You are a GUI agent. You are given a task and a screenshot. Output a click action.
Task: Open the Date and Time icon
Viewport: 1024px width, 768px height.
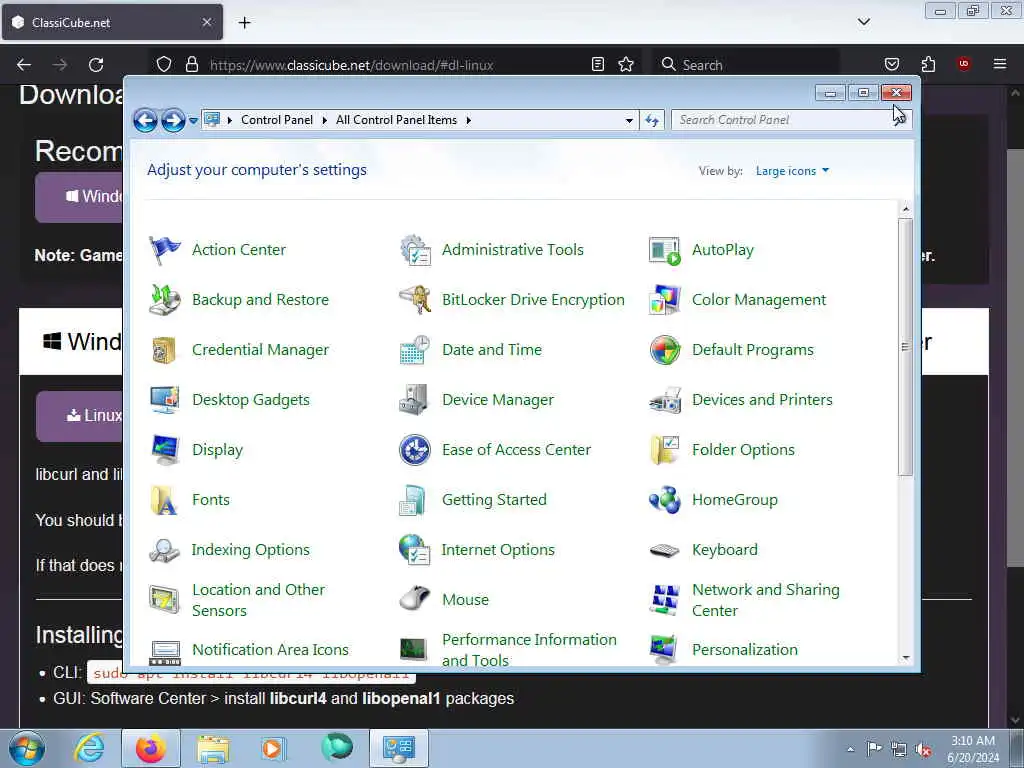click(x=415, y=350)
